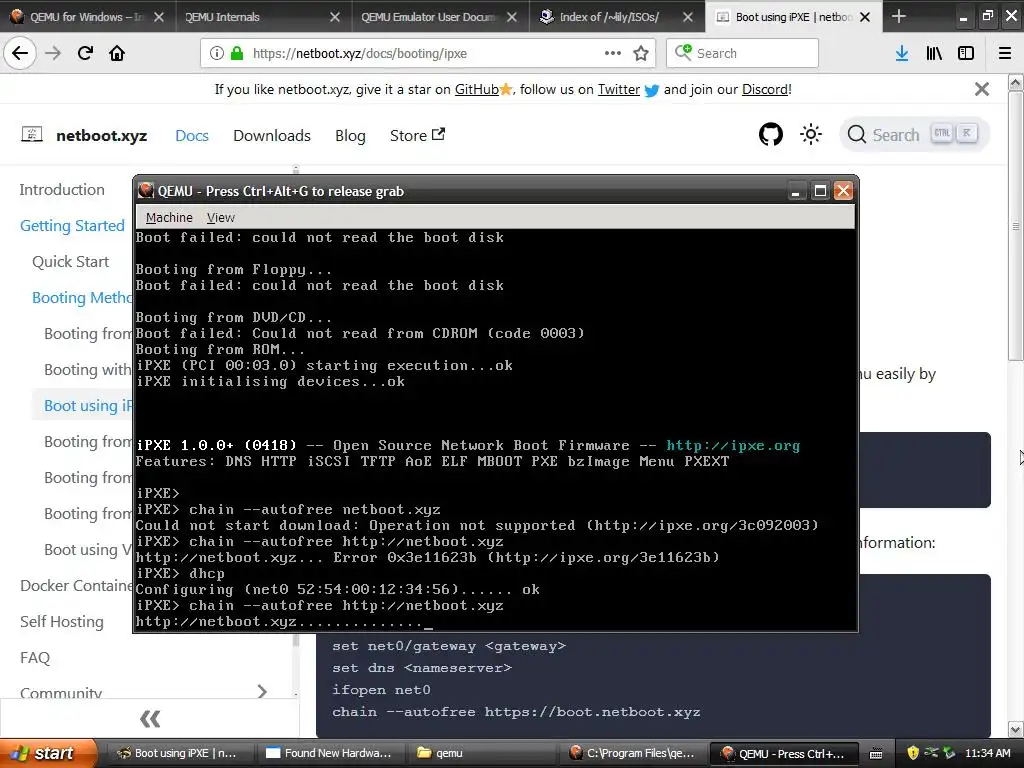Open the View menu in QEMU
1024x768 pixels.
(x=221, y=217)
